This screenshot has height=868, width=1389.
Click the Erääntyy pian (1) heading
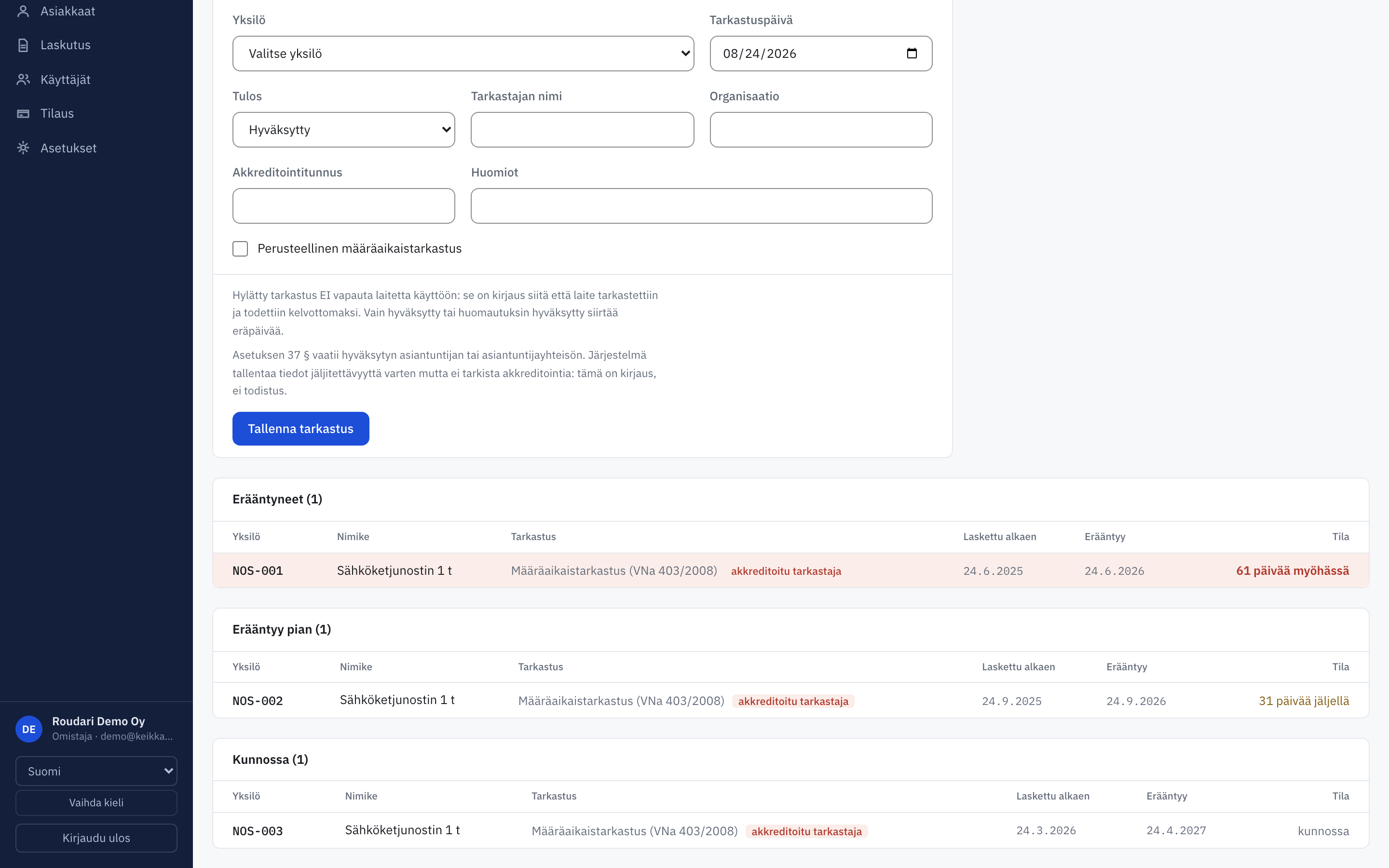pyautogui.click(x=282, y=629)
